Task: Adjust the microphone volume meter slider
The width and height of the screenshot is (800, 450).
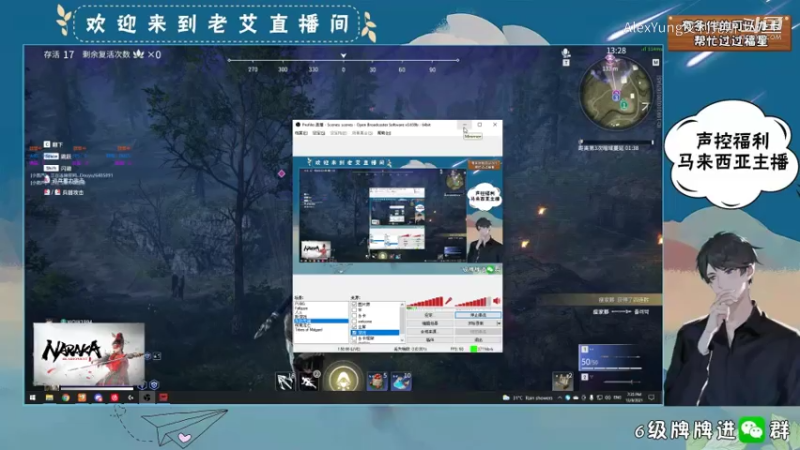Action: pos(424,301)
